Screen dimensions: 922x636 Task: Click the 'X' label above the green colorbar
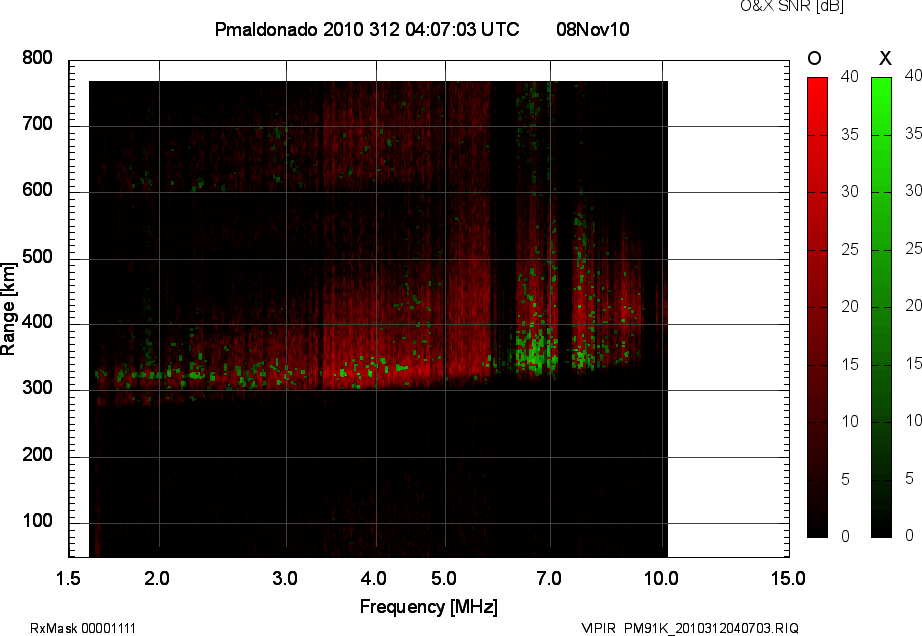click(x=885, y=58)
